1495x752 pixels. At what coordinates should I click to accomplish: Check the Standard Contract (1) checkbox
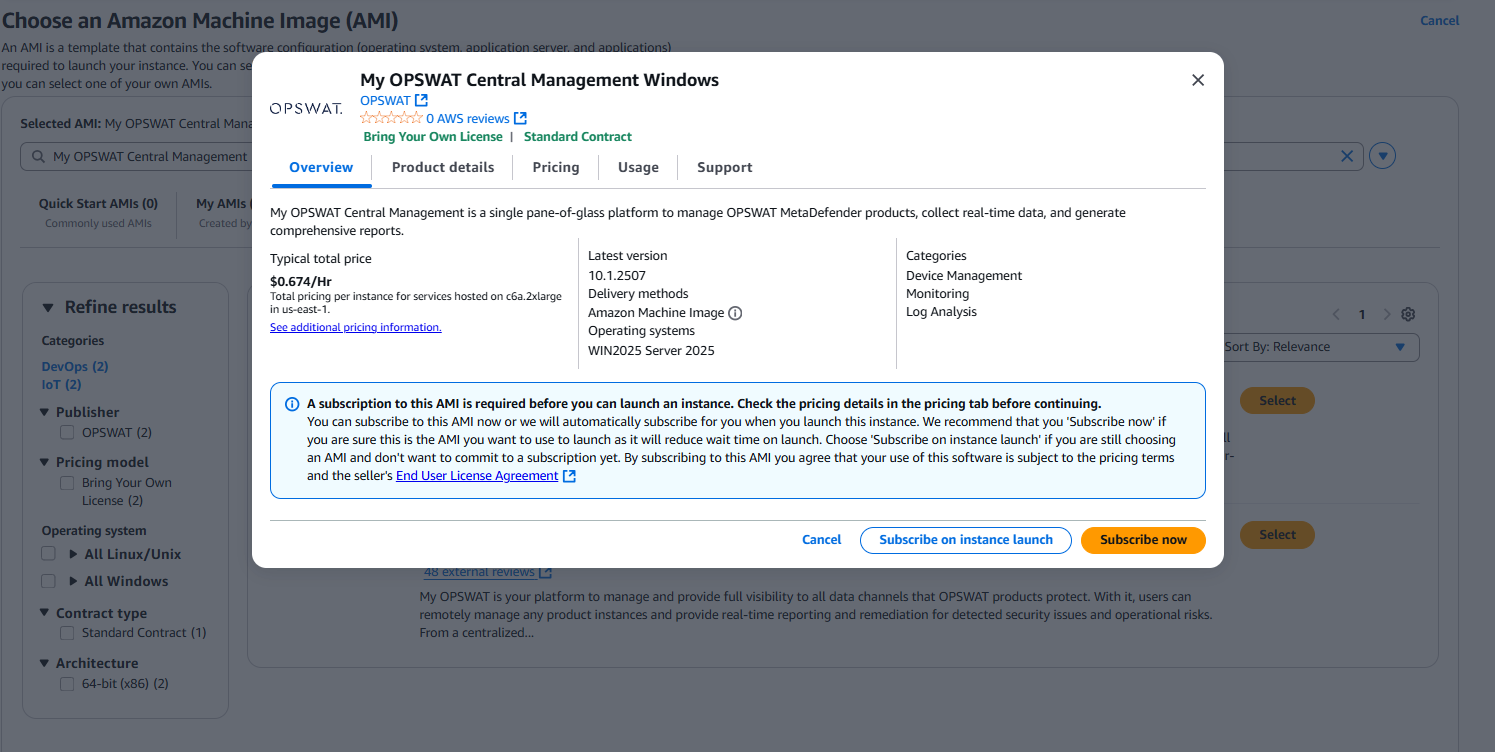tap(67, 633)
